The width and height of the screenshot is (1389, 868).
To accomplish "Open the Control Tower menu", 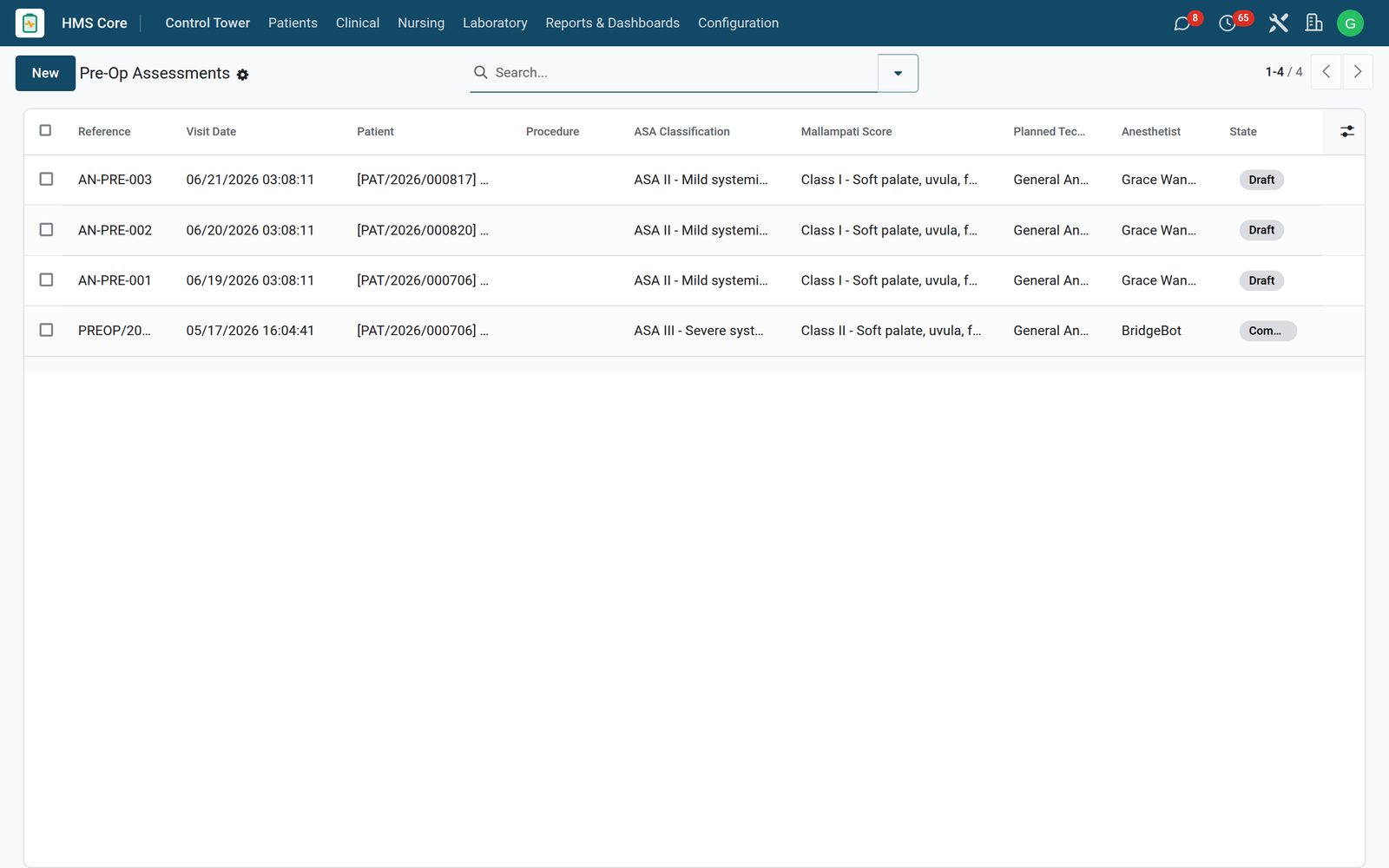I will point(207,23).
